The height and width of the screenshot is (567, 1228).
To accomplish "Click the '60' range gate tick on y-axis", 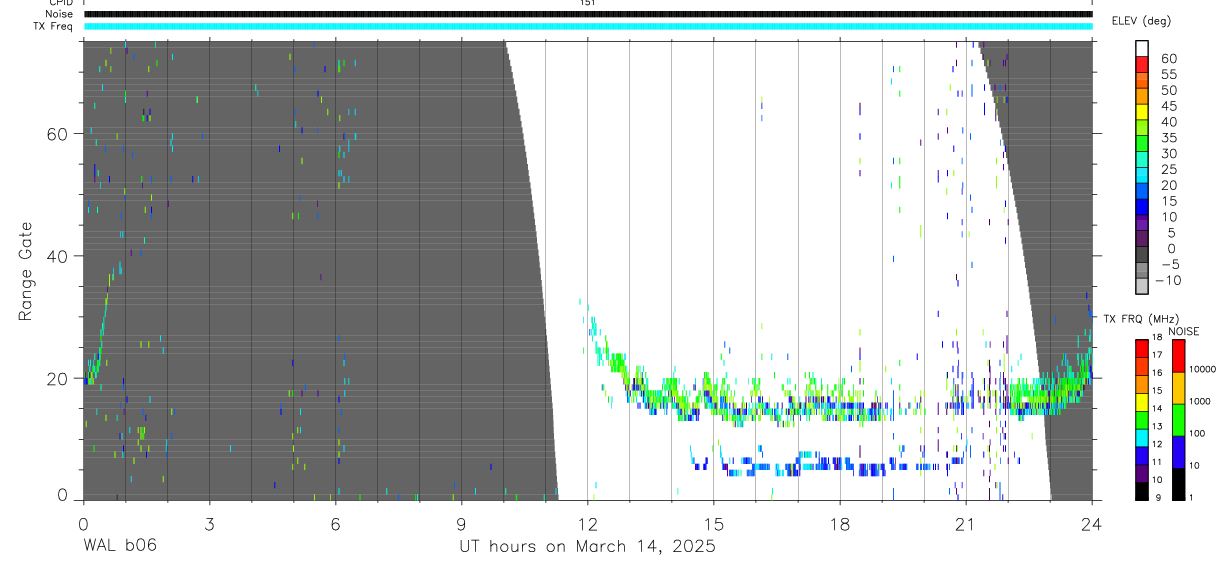I will pos(58,134).
